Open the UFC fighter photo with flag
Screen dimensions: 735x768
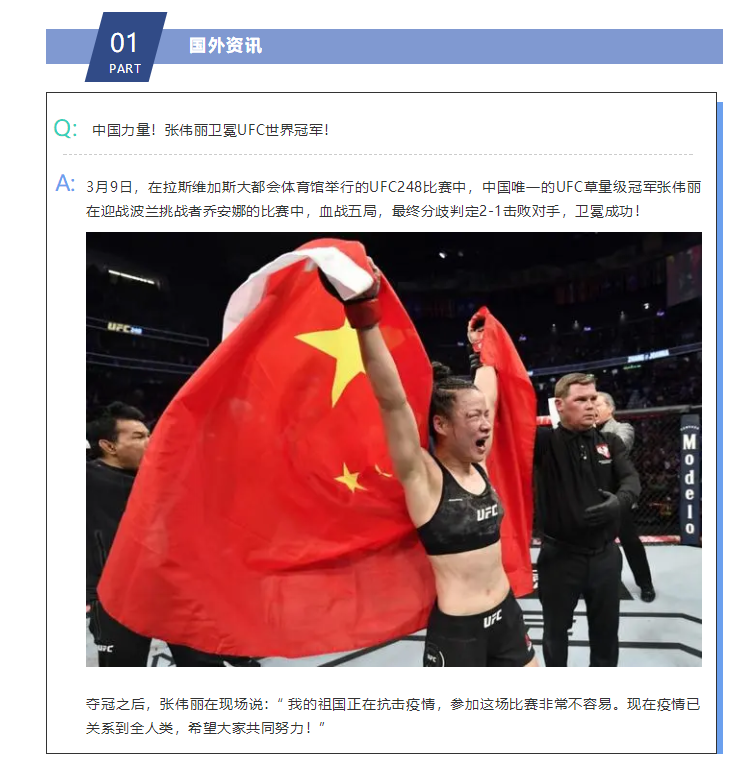click(x=394, y=449)
